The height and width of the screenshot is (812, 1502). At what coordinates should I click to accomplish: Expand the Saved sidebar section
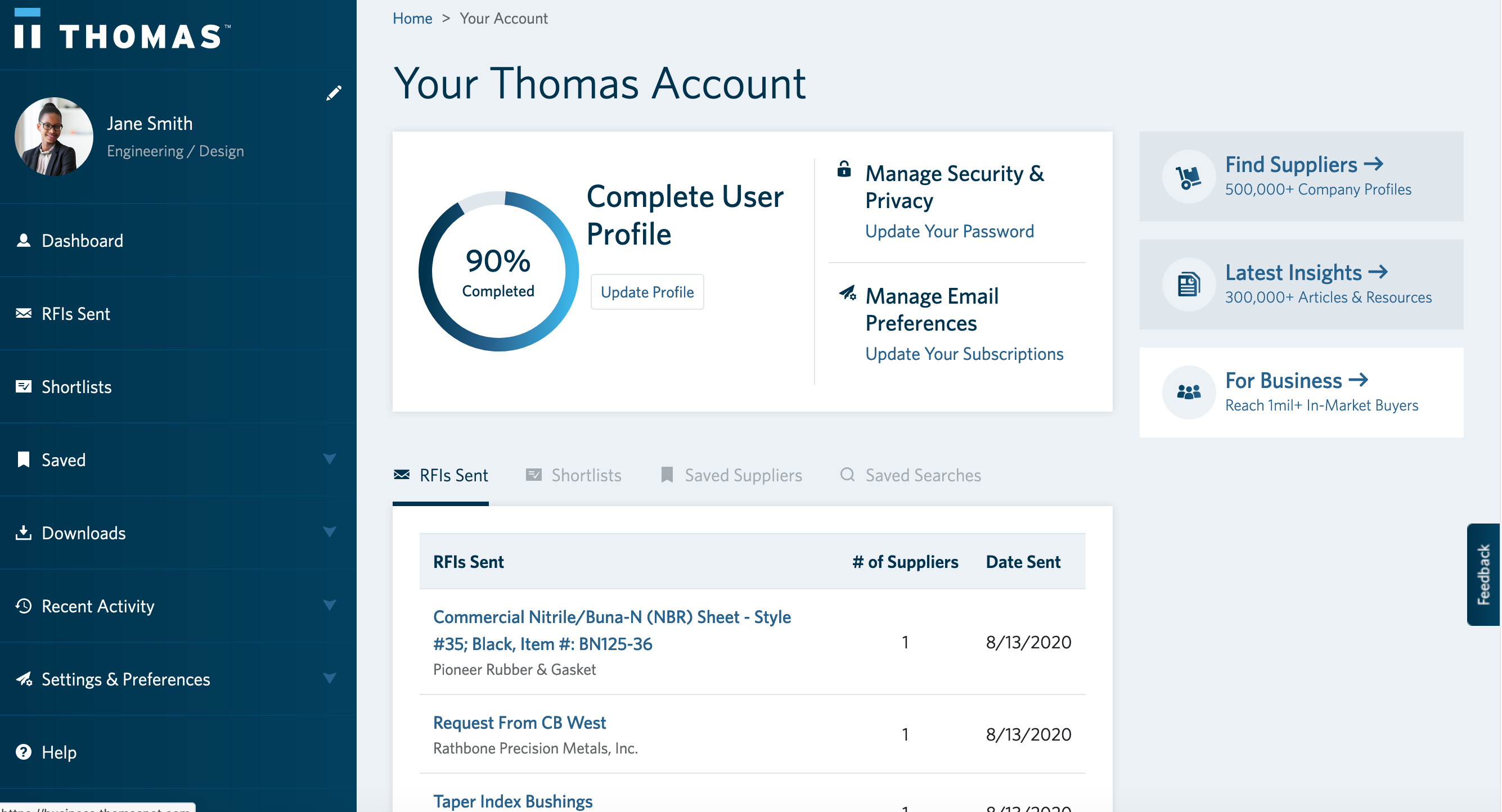[x=330, y=459]
